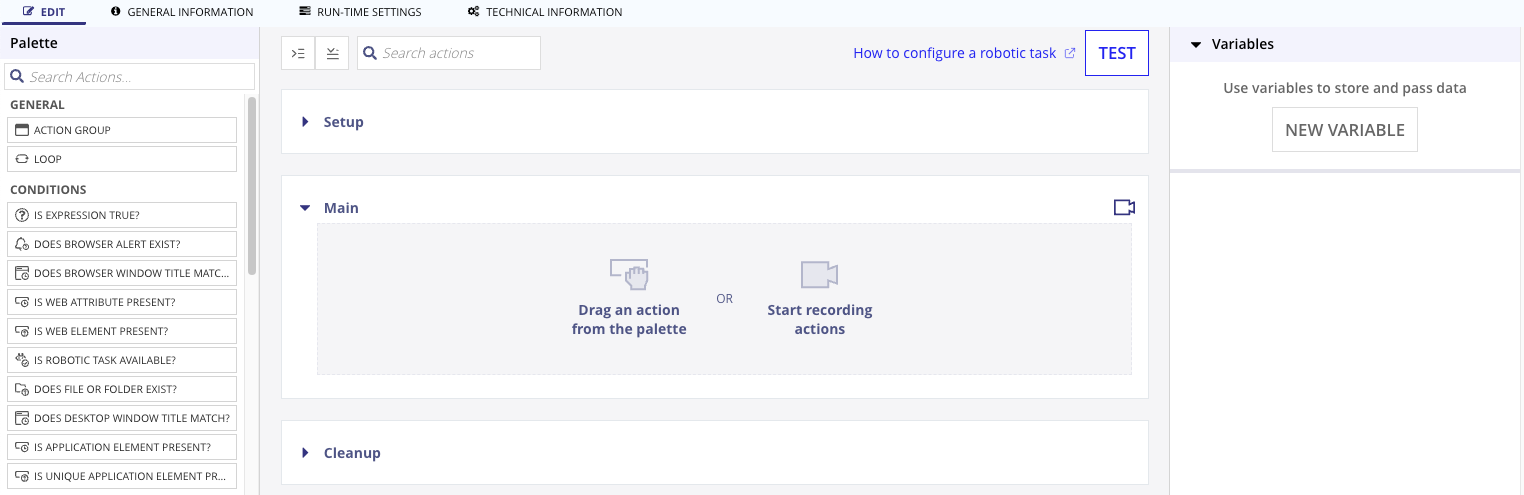Click the Is Expression True question icon
The image size is (1524, 495).
pos(22,215)
